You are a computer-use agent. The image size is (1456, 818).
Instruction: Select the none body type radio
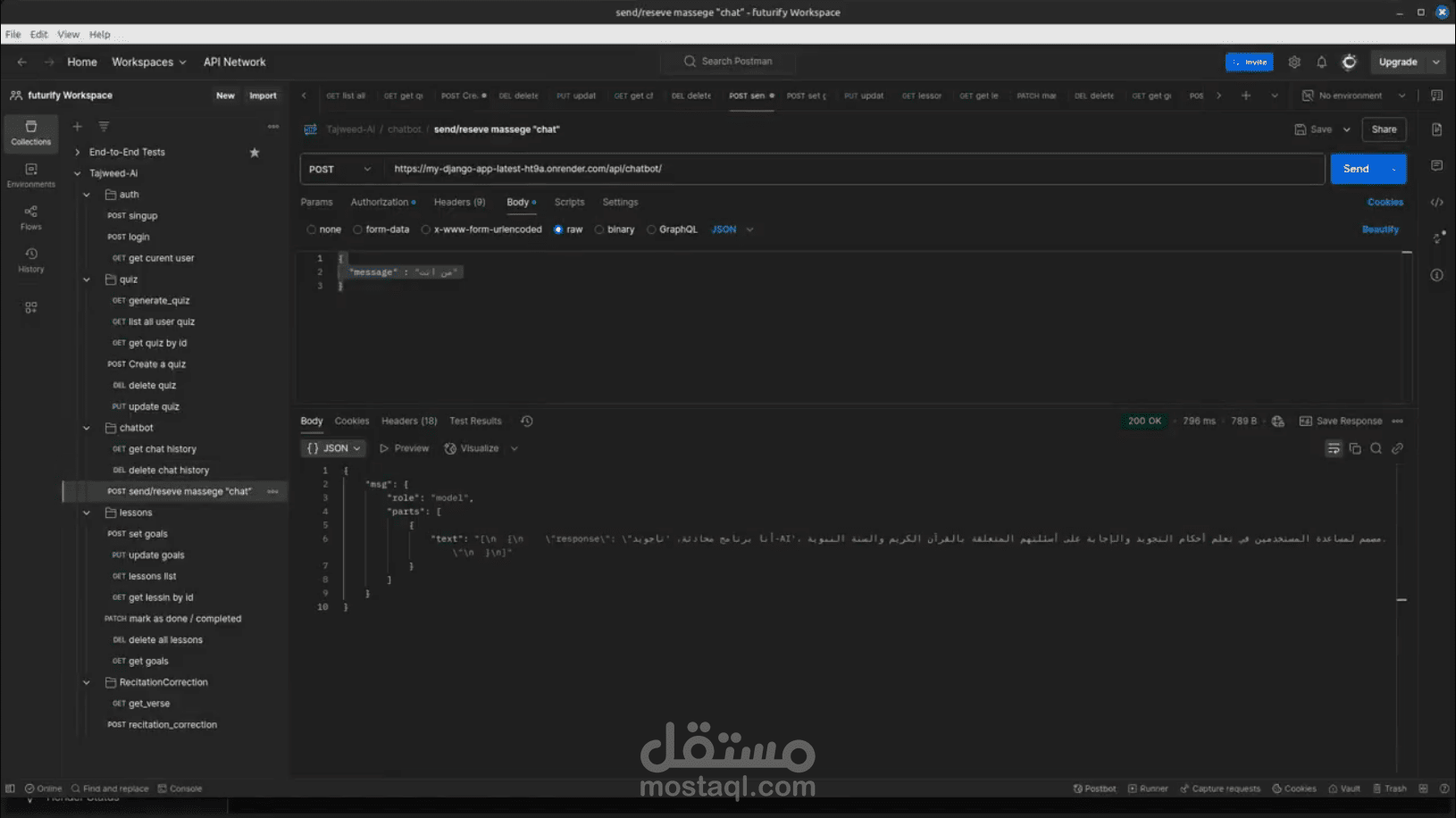312,230
